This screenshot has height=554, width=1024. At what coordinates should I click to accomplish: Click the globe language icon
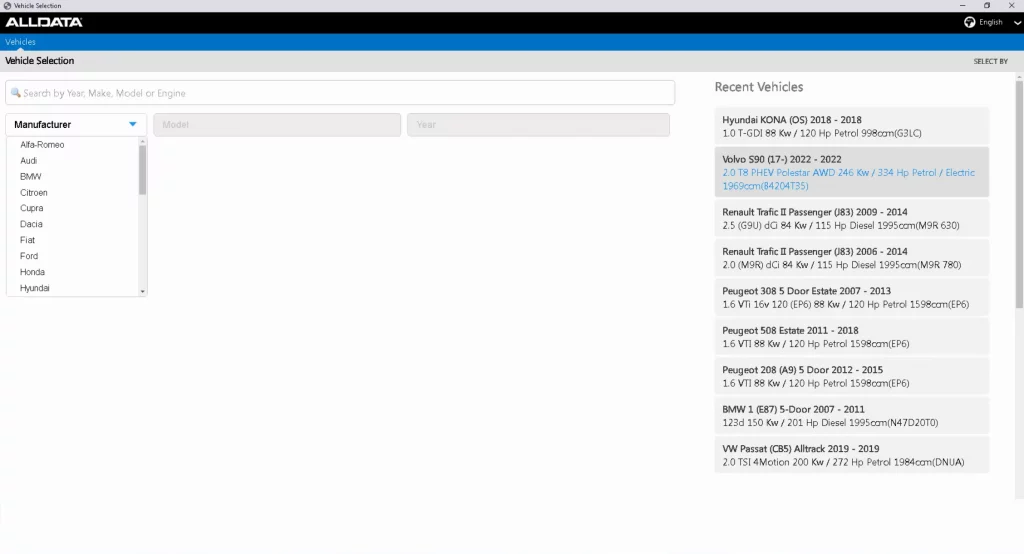tap(969, 22)
